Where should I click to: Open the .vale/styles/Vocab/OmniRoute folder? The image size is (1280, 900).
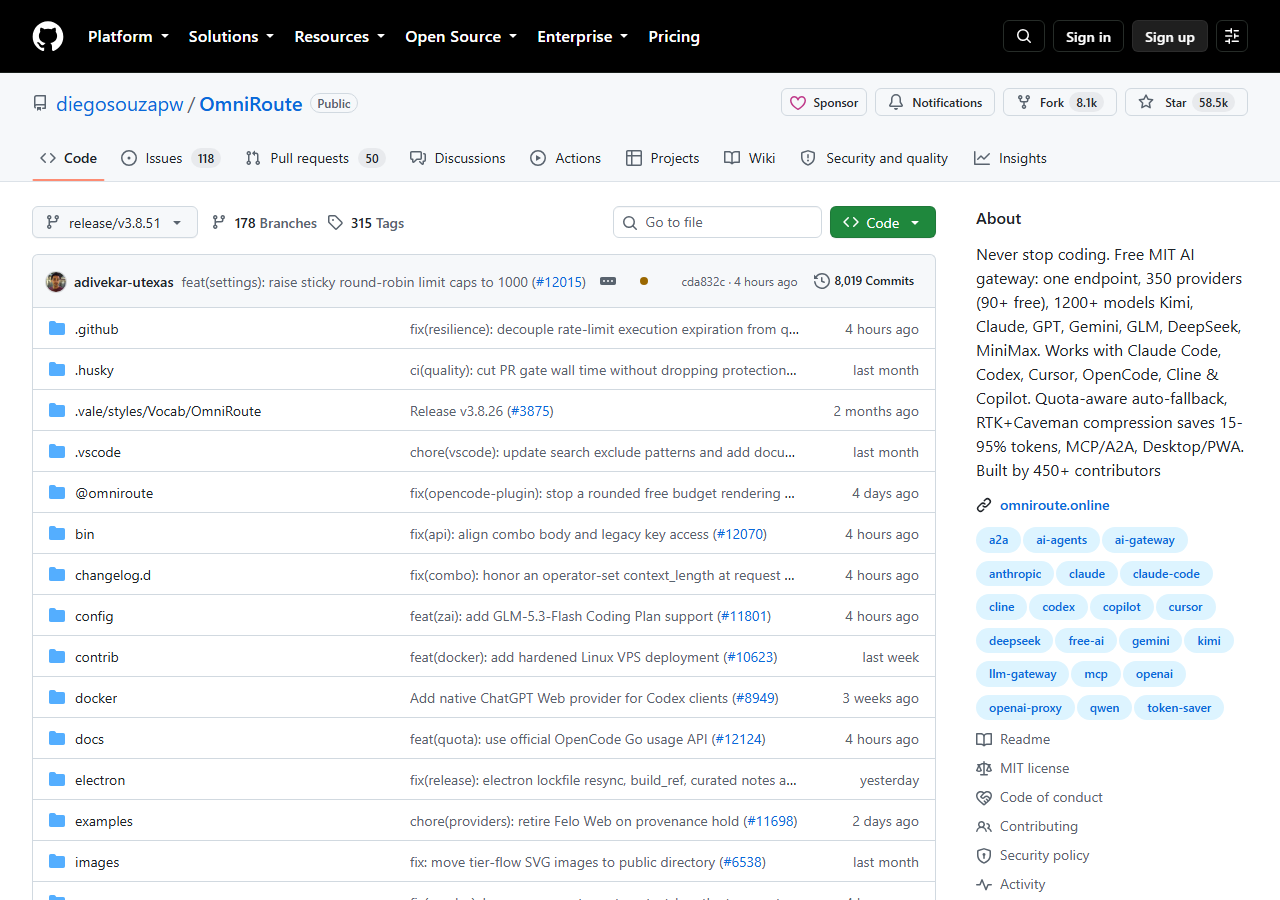pyautogui.click(x=168, y=411)
